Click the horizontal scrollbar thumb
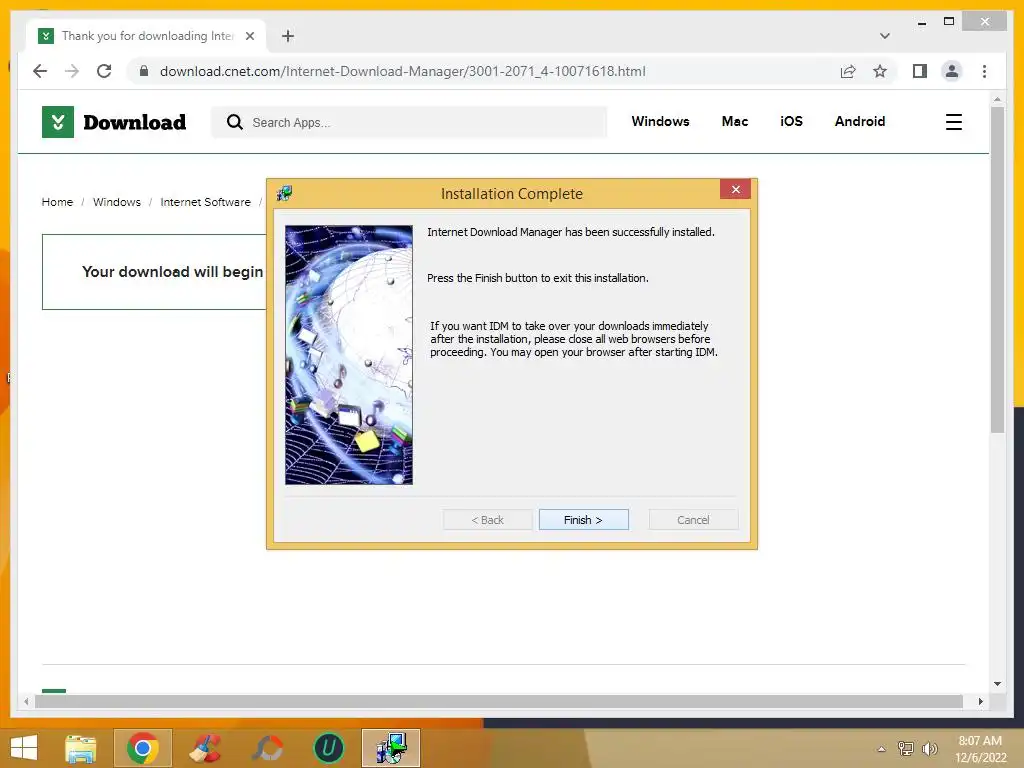 [499, 701]
